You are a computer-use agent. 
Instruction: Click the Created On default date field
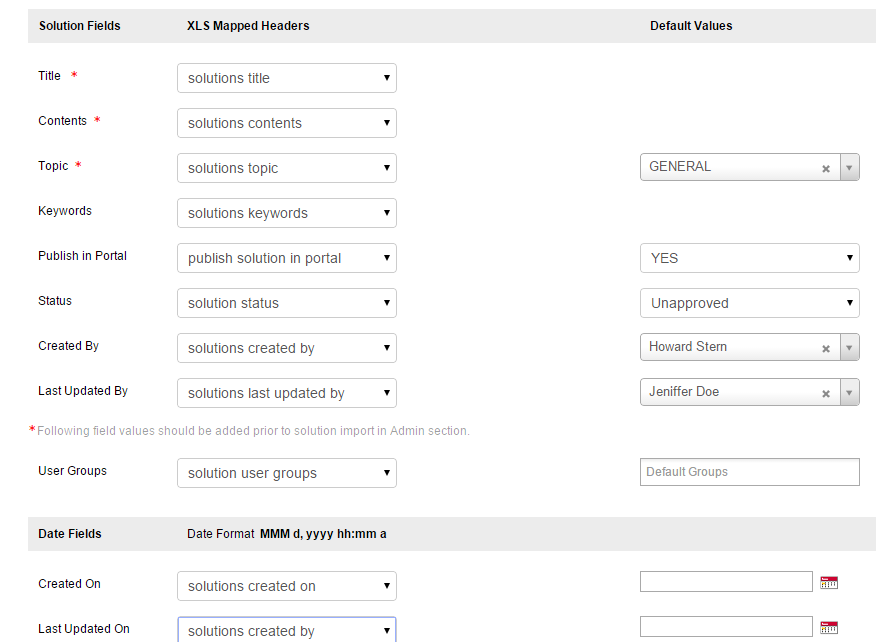[726, 582]
